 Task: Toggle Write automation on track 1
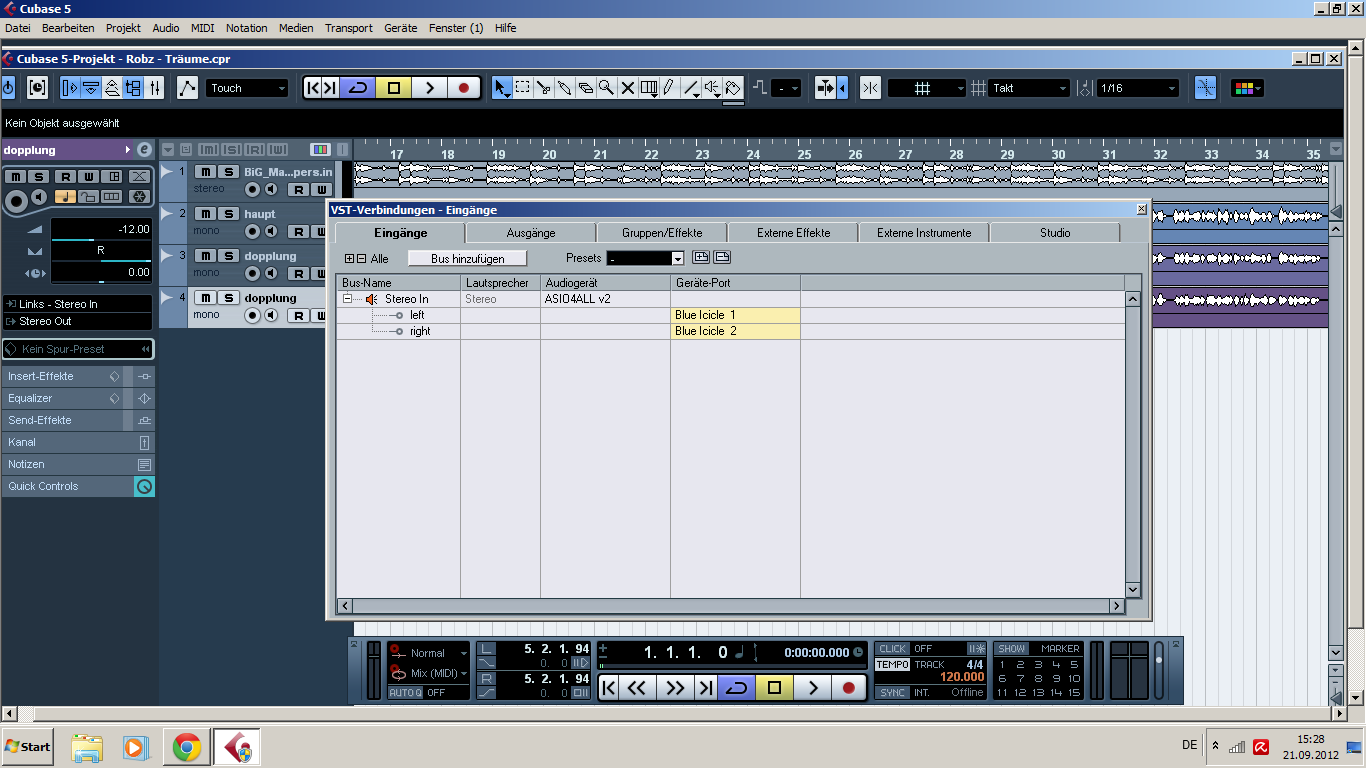[x=322, y=189]
